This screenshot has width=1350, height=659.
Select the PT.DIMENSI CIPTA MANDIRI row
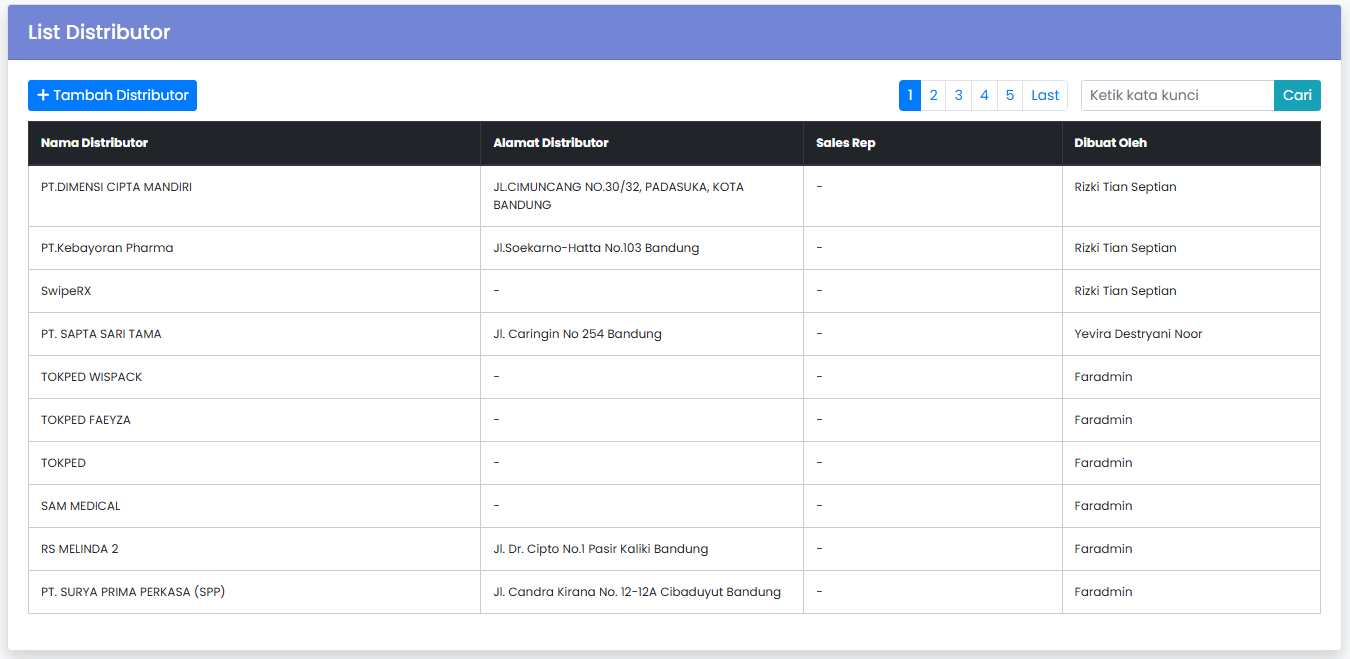tap(116, 187)
